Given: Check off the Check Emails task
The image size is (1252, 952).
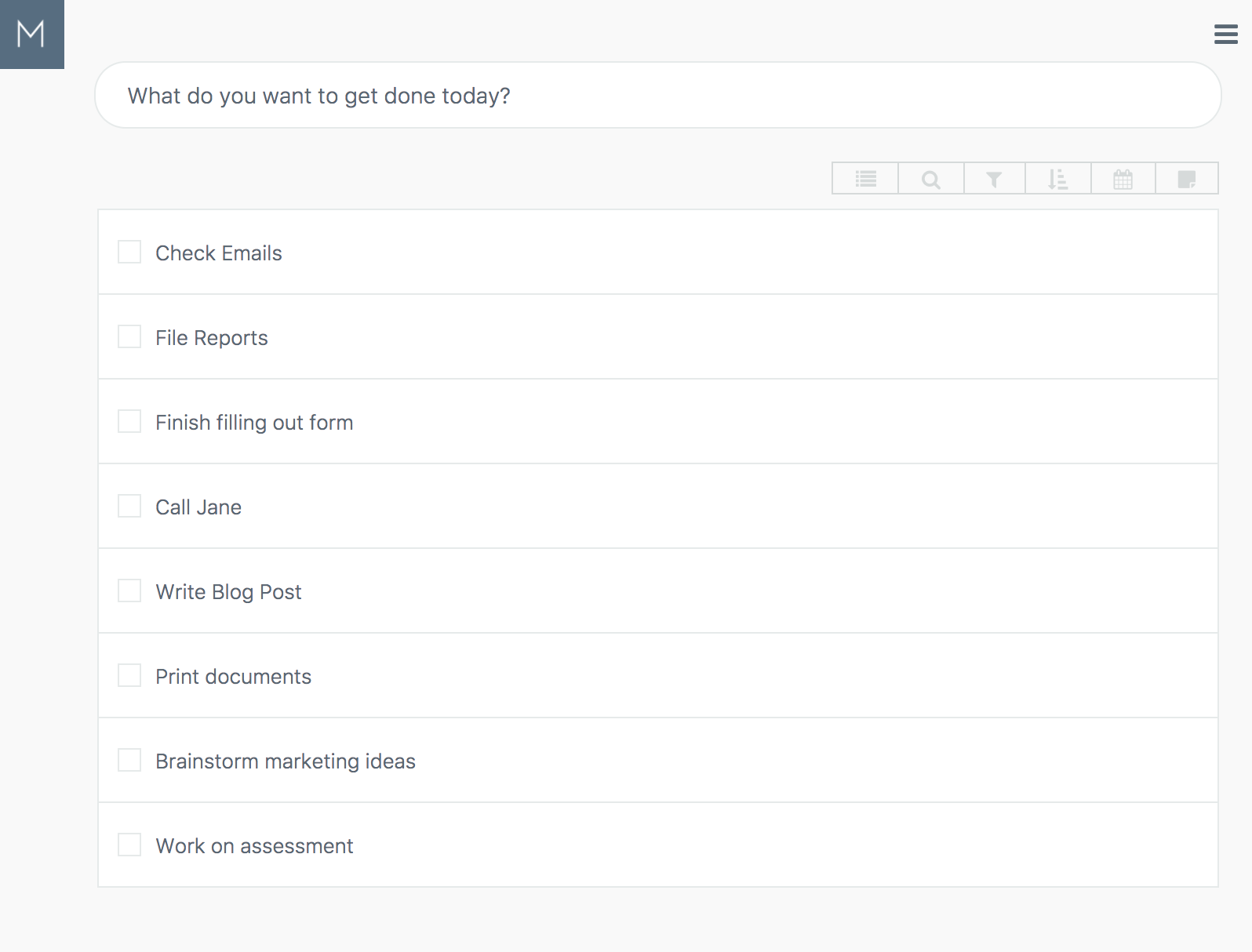Looking at the screenshot, I should click(x=129, y=252).
